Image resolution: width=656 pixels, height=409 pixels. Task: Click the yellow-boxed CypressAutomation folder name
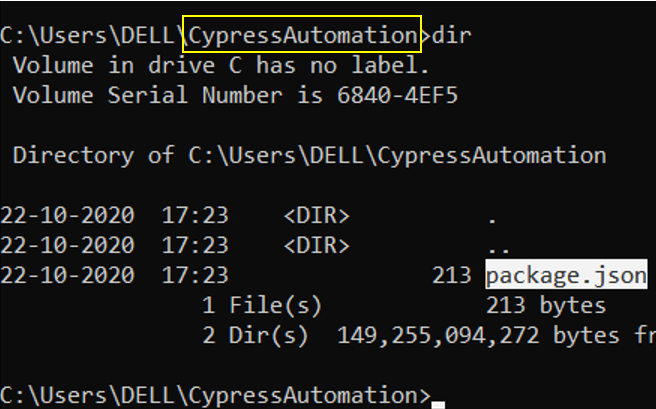coord(302,34)
